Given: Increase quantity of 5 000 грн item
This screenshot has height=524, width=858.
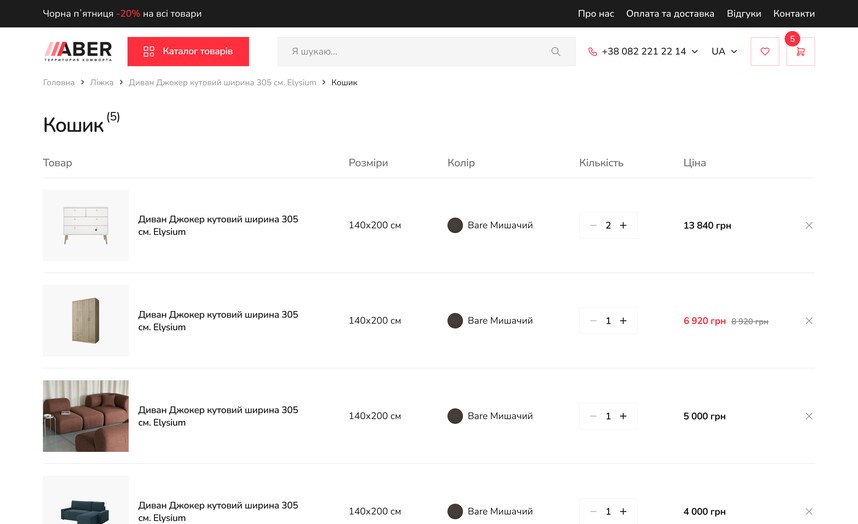Looking at the screenshot, I should pos(623,416).
